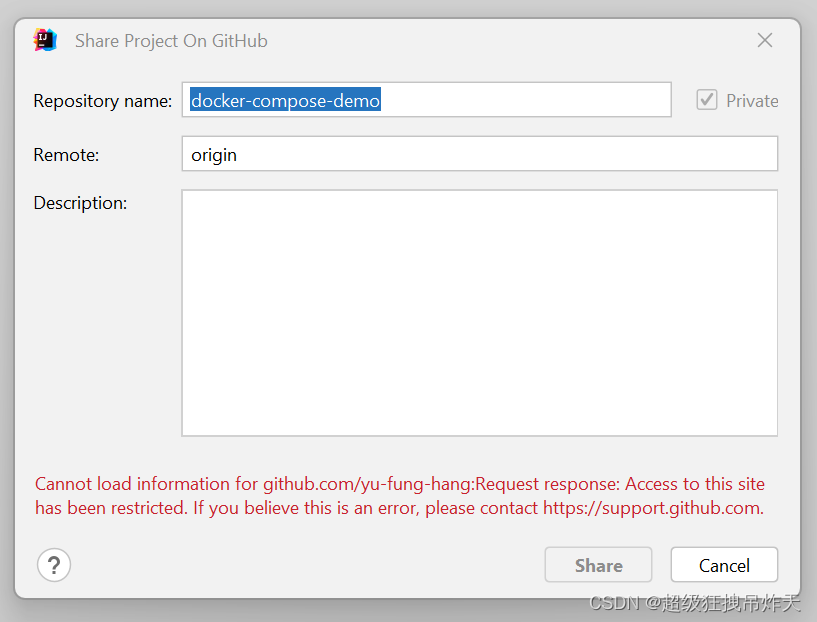Click the 'Description:' label
The width and height of the screenshot is (817, 622).
pos(80,203)
